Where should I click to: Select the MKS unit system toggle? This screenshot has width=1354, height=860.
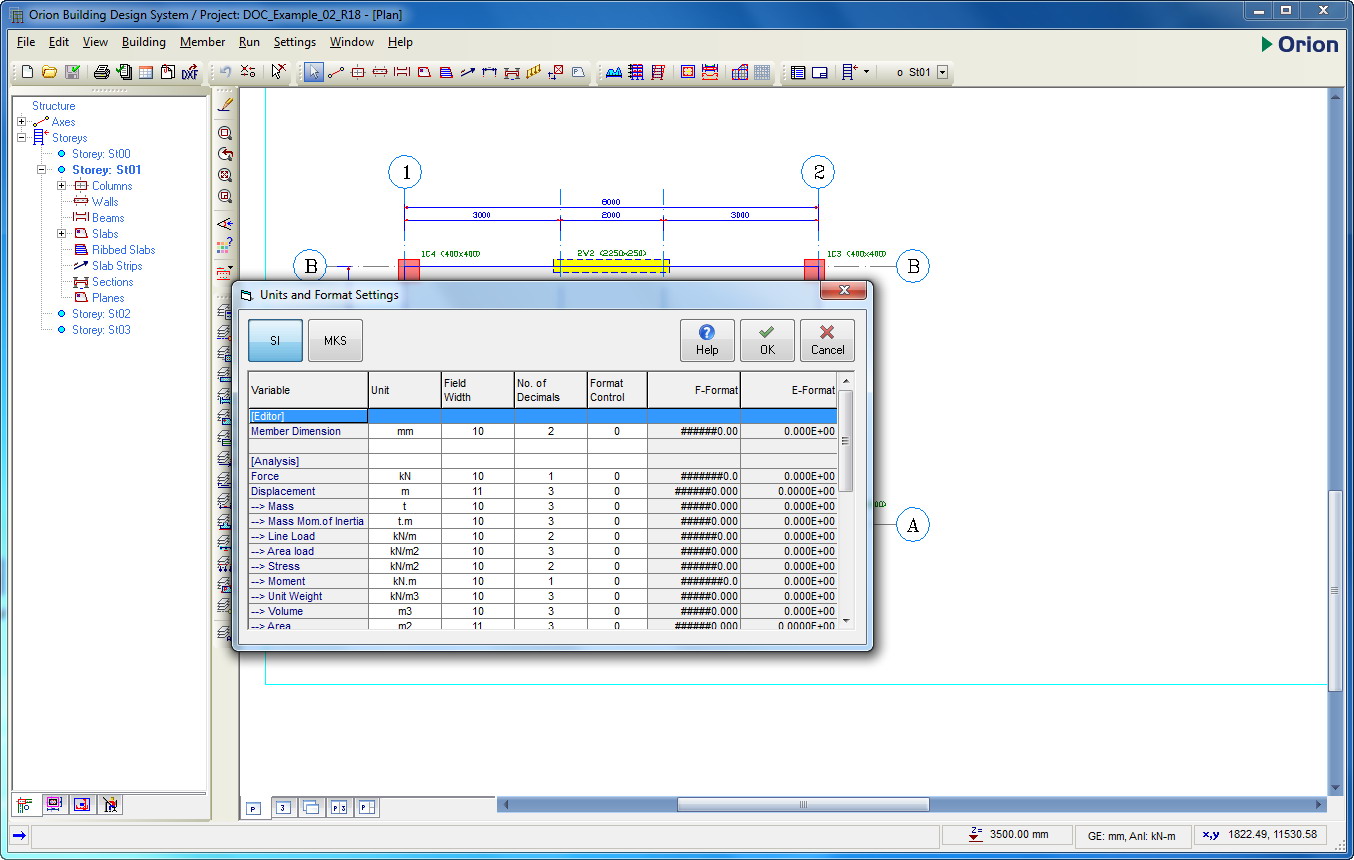tap(335, 340)
